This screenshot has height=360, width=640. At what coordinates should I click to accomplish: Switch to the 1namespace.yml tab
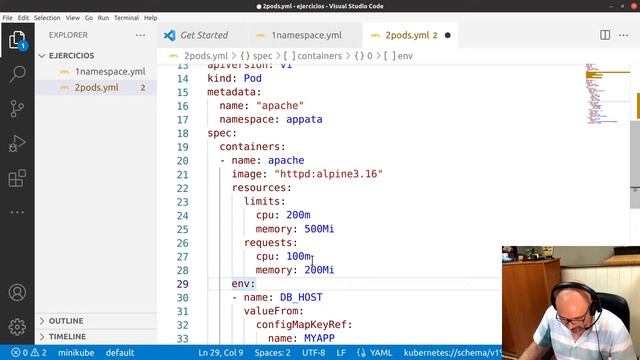[x=306, y=36]
